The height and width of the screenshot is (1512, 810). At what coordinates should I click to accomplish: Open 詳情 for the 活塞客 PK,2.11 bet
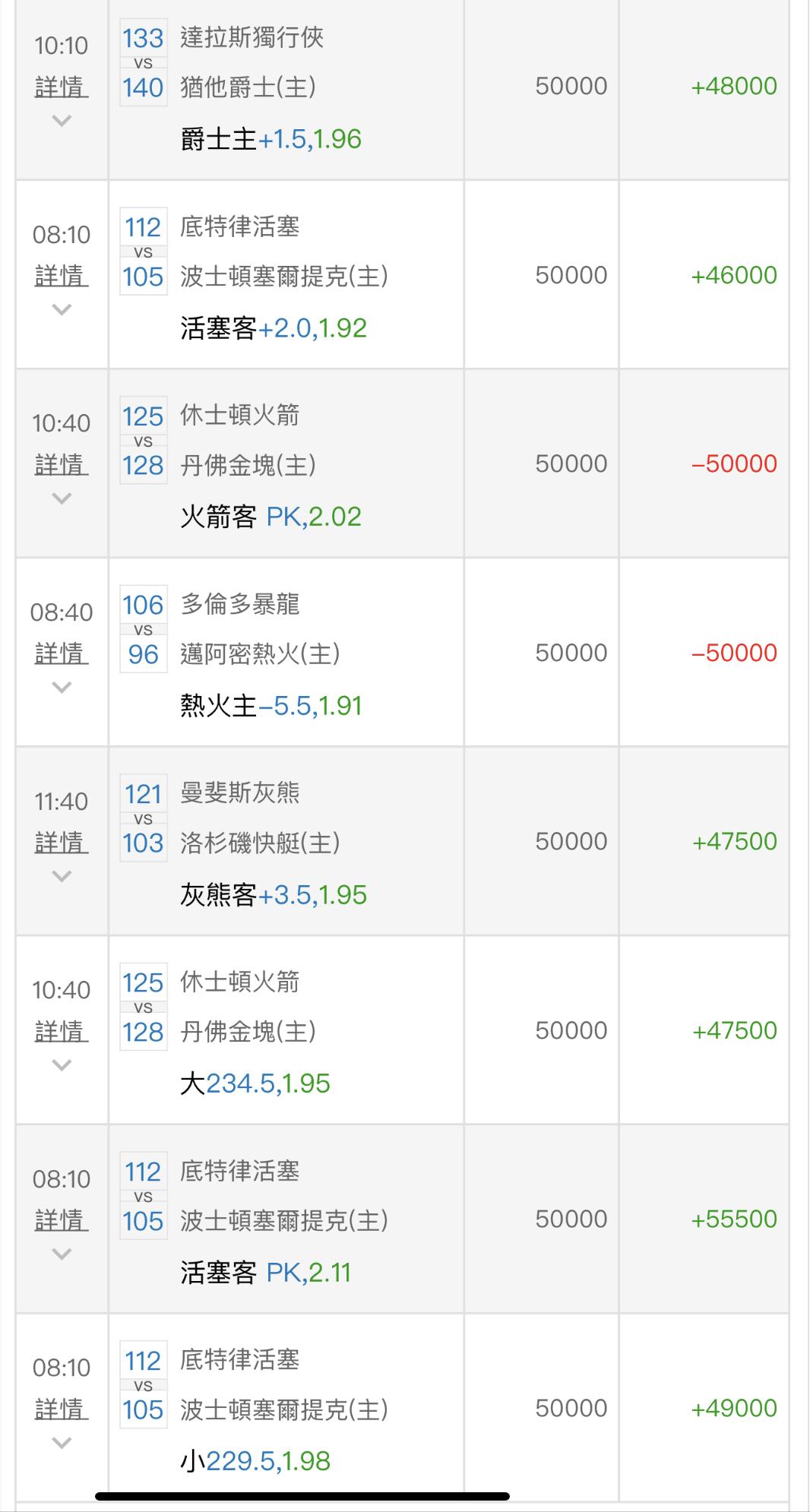tap(62, 1220)
